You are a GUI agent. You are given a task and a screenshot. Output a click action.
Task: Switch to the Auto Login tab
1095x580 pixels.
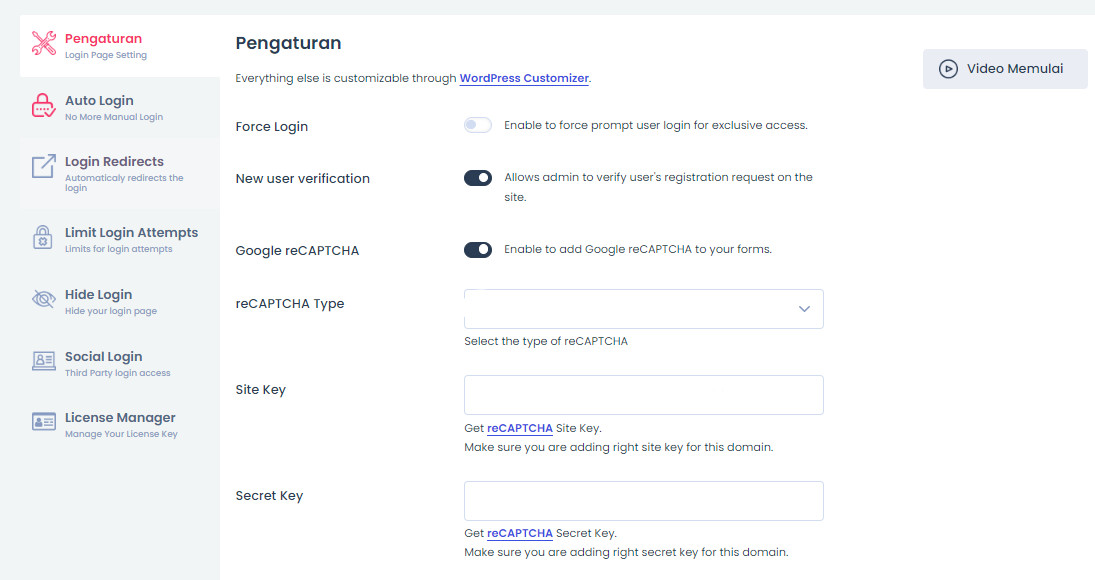click(99, 101)
